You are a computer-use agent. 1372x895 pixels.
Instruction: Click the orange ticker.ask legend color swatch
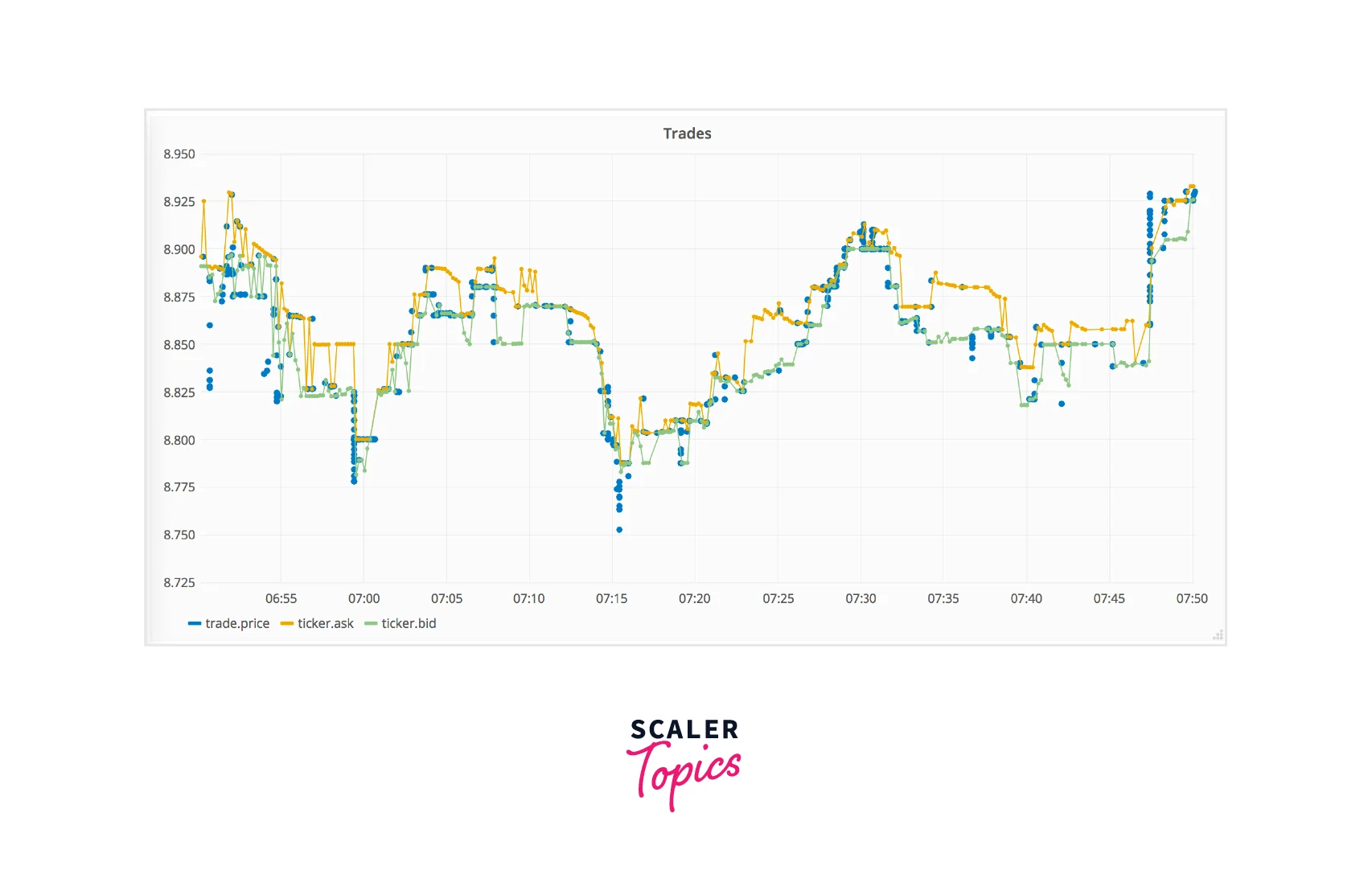(x=287, y=624)
